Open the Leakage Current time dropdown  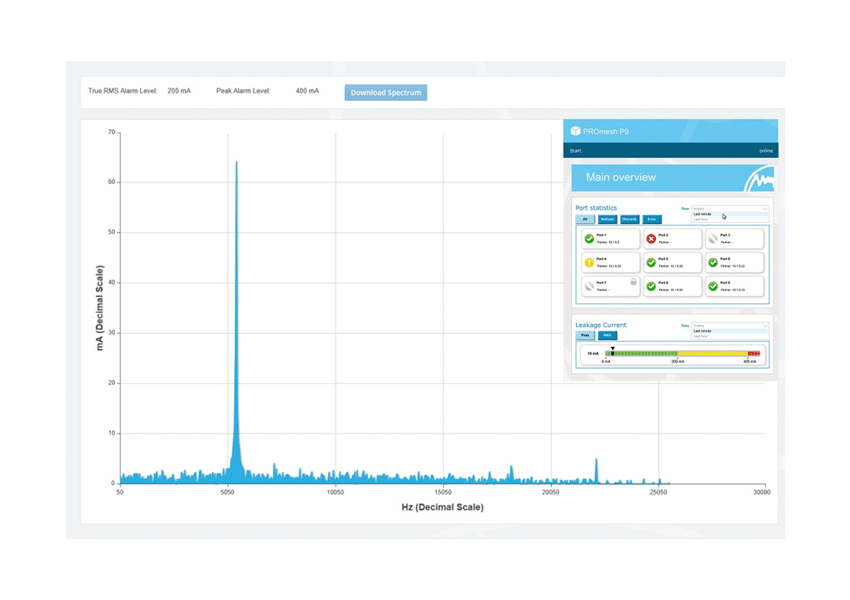click(730, 325)
